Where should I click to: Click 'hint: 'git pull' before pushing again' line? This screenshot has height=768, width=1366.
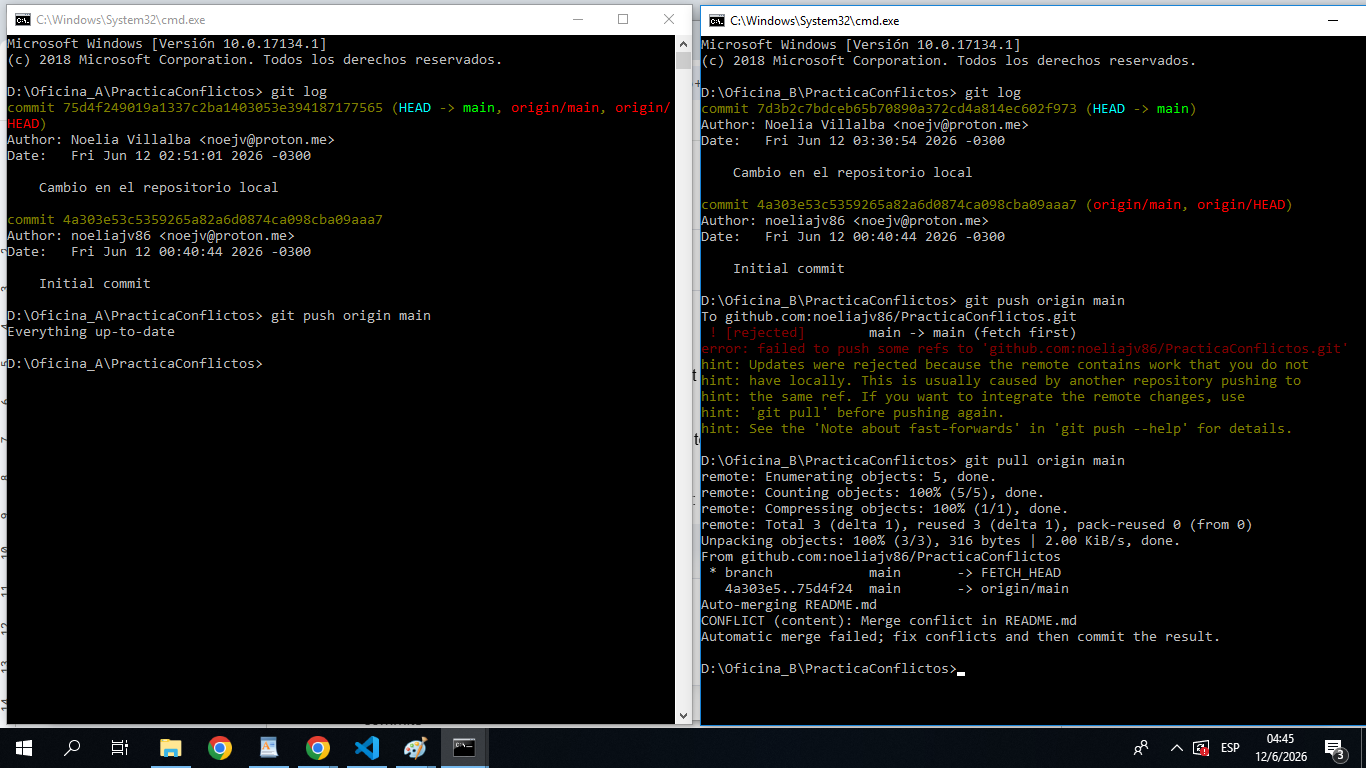(853, 412)
